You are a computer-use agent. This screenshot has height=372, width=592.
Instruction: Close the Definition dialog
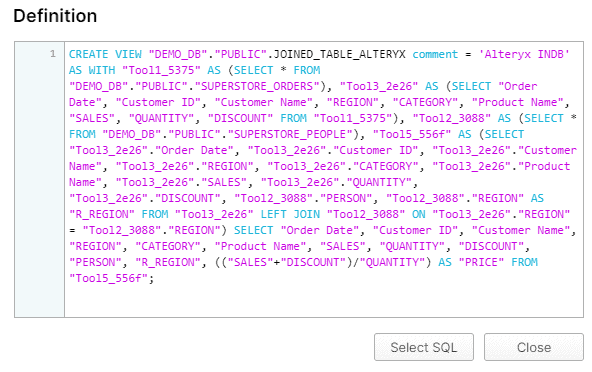coord(533,347)
